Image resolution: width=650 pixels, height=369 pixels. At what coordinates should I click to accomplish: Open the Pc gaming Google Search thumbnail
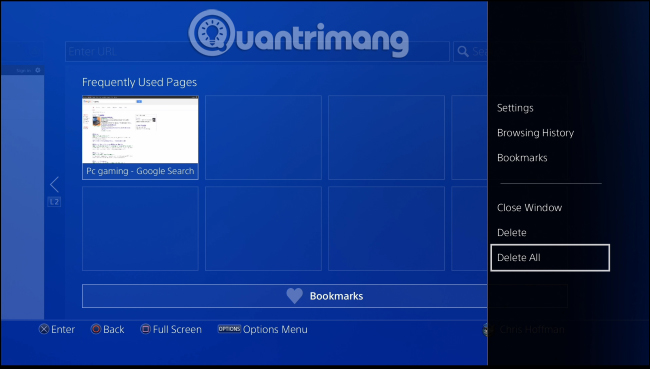pyautogui.click(x=140, y=137)
